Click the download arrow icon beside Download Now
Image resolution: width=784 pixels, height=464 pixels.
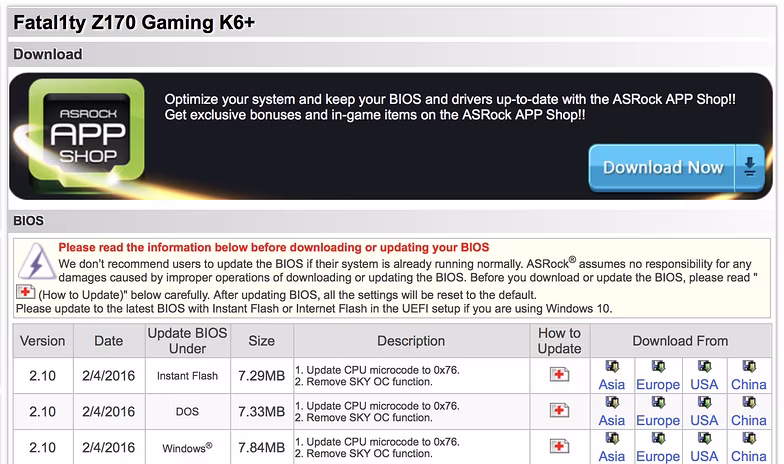750,168
